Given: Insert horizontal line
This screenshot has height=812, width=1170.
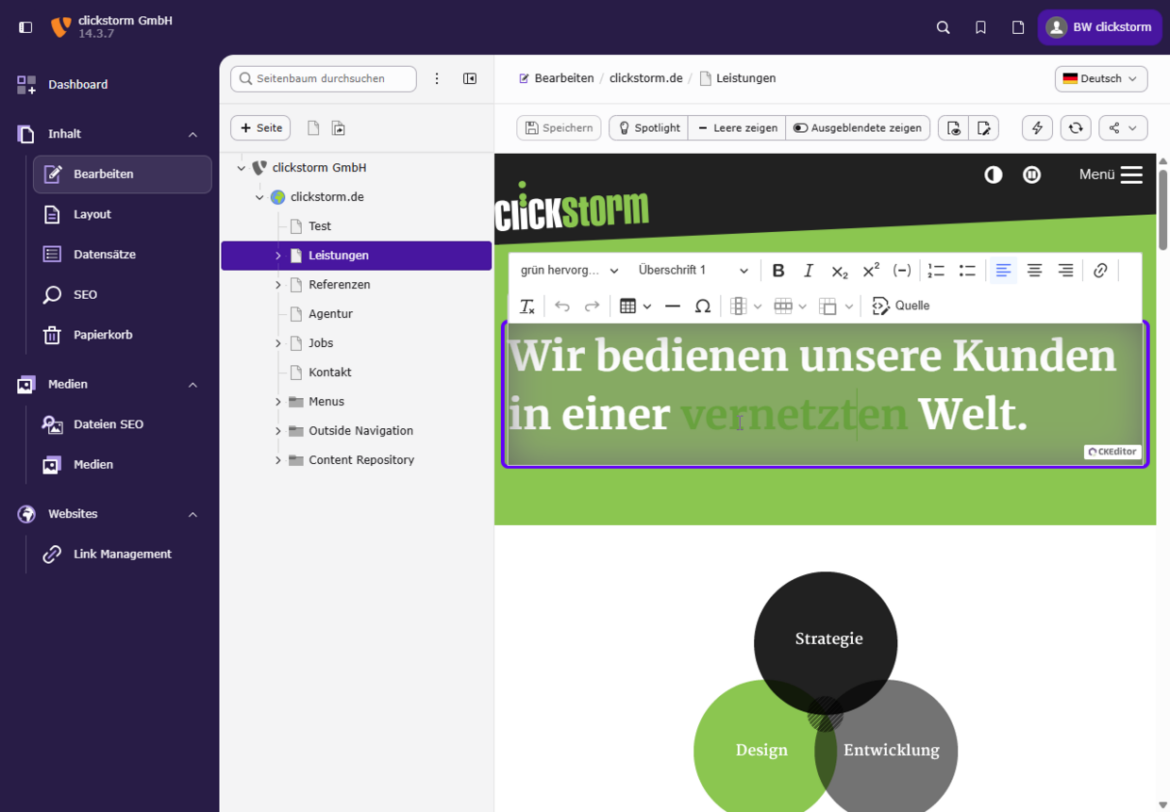Looking at the screenshot, I should click(672, 306).
